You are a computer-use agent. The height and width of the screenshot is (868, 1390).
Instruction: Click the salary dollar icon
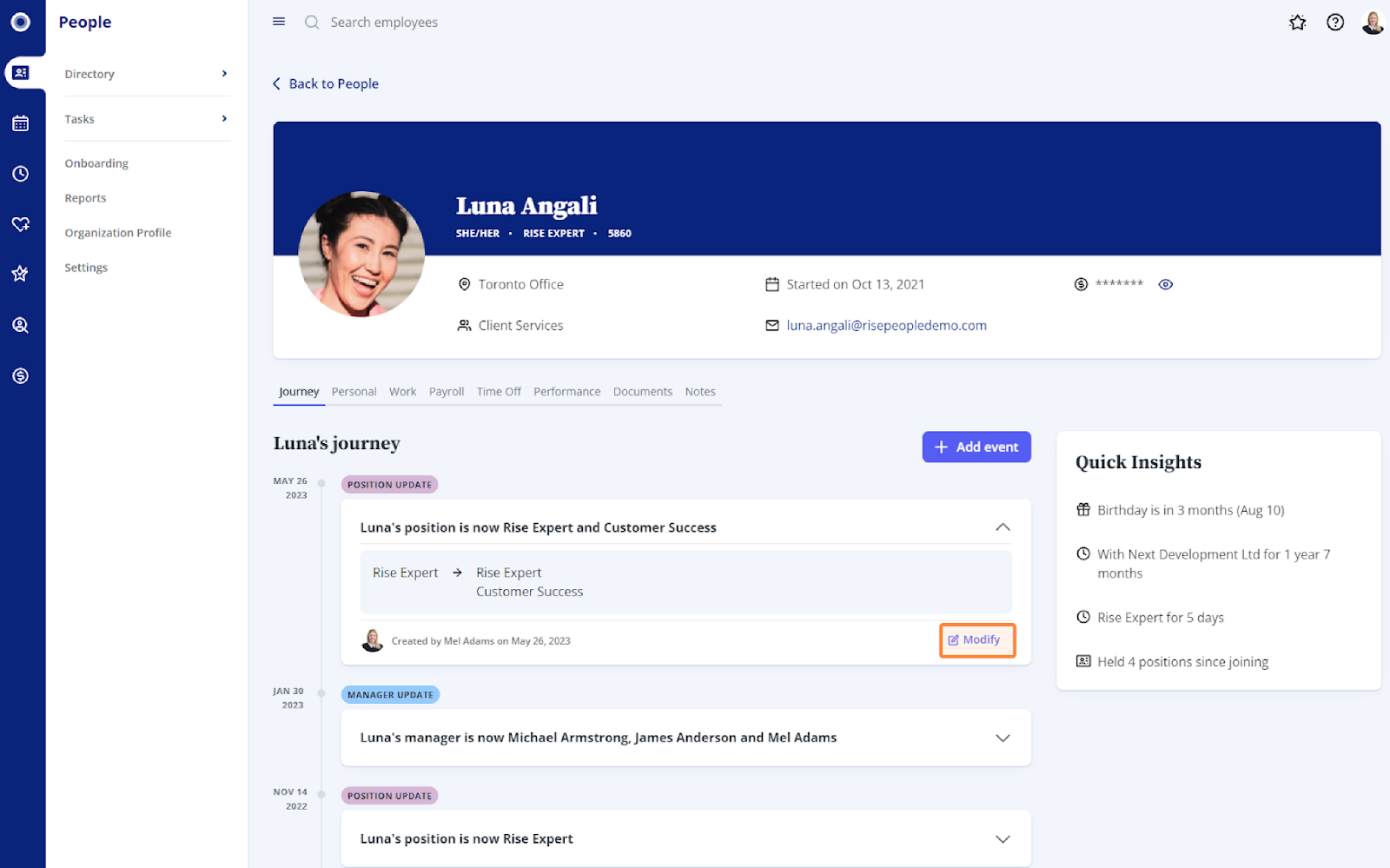click(x=1081, y=284)
